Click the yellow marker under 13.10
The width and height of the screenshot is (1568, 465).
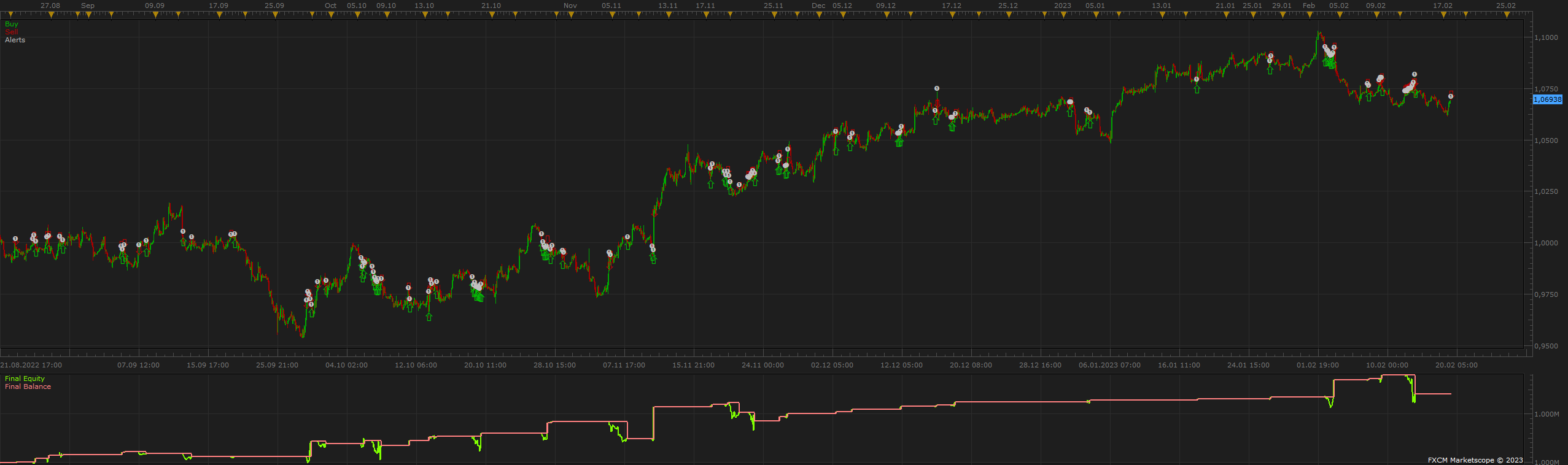pyautogui.click(x=424, y=14)
